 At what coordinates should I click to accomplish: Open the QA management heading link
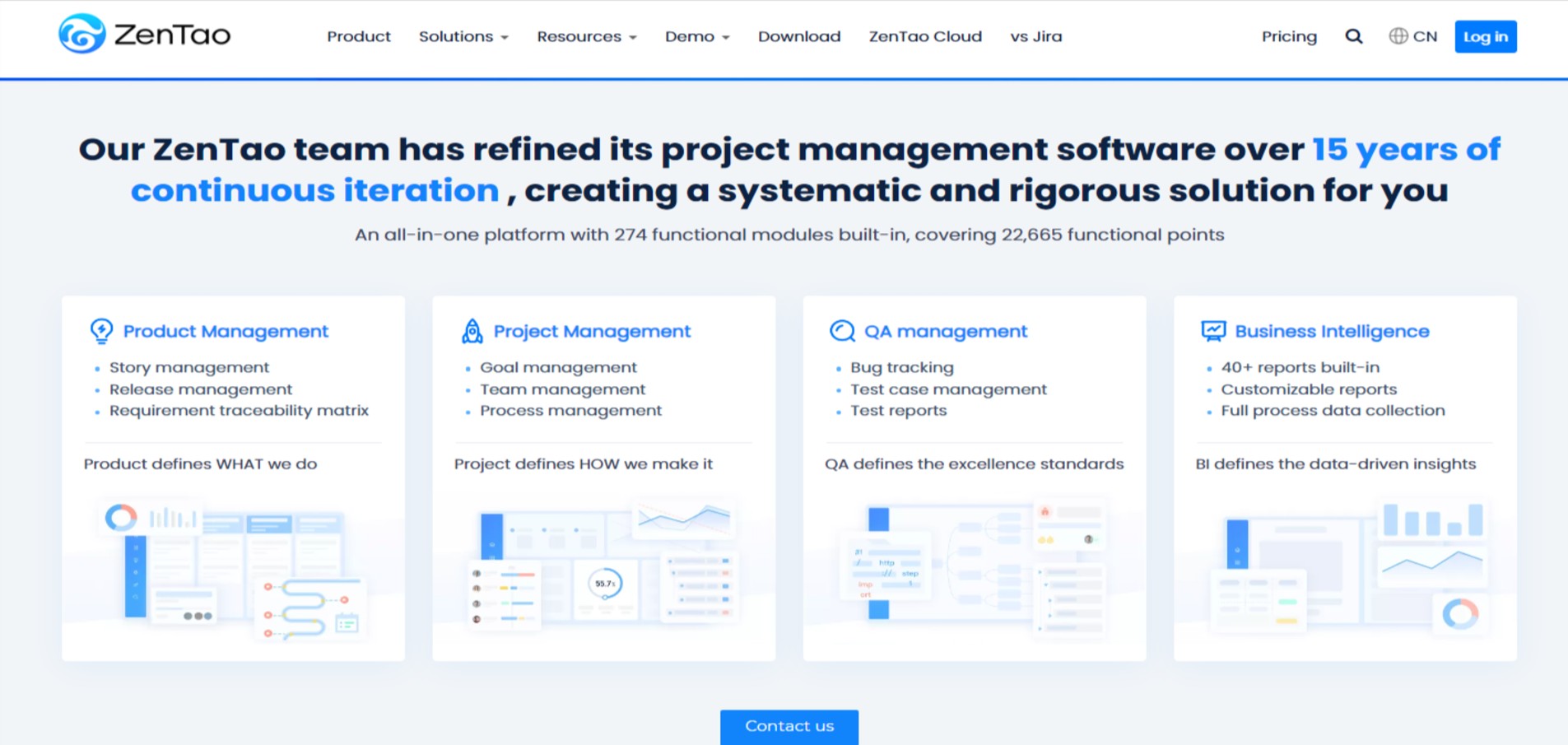[946, 331]
